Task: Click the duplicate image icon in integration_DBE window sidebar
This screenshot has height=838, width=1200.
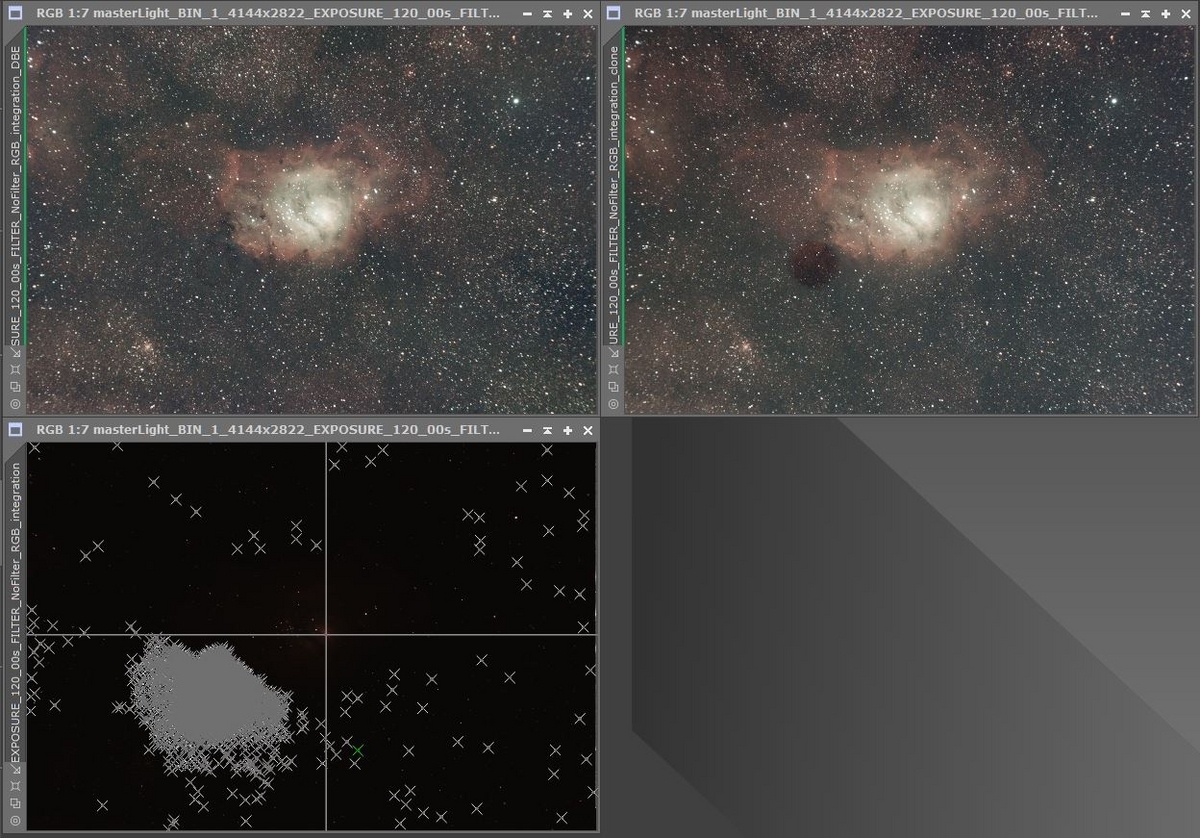Action: click(x=15, y=386)
